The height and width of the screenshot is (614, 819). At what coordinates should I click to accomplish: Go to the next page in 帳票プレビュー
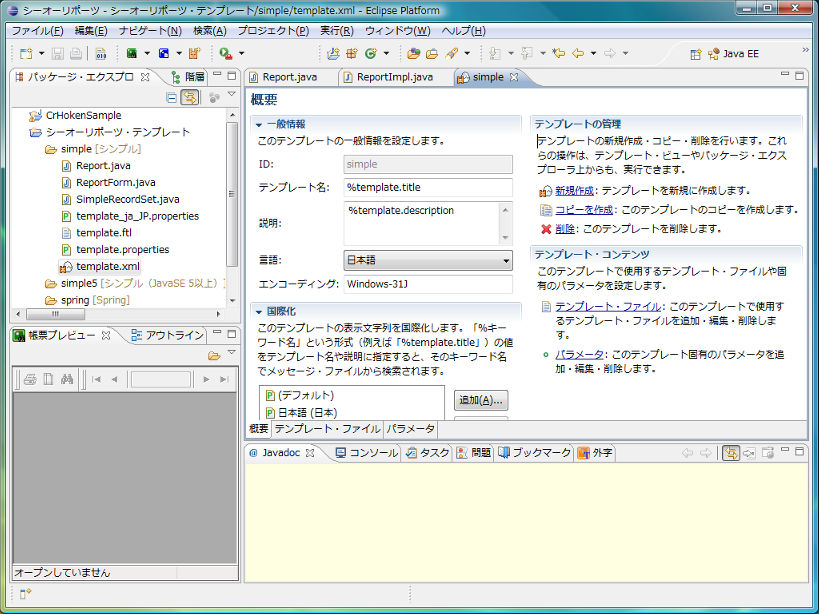coord(206,380)
